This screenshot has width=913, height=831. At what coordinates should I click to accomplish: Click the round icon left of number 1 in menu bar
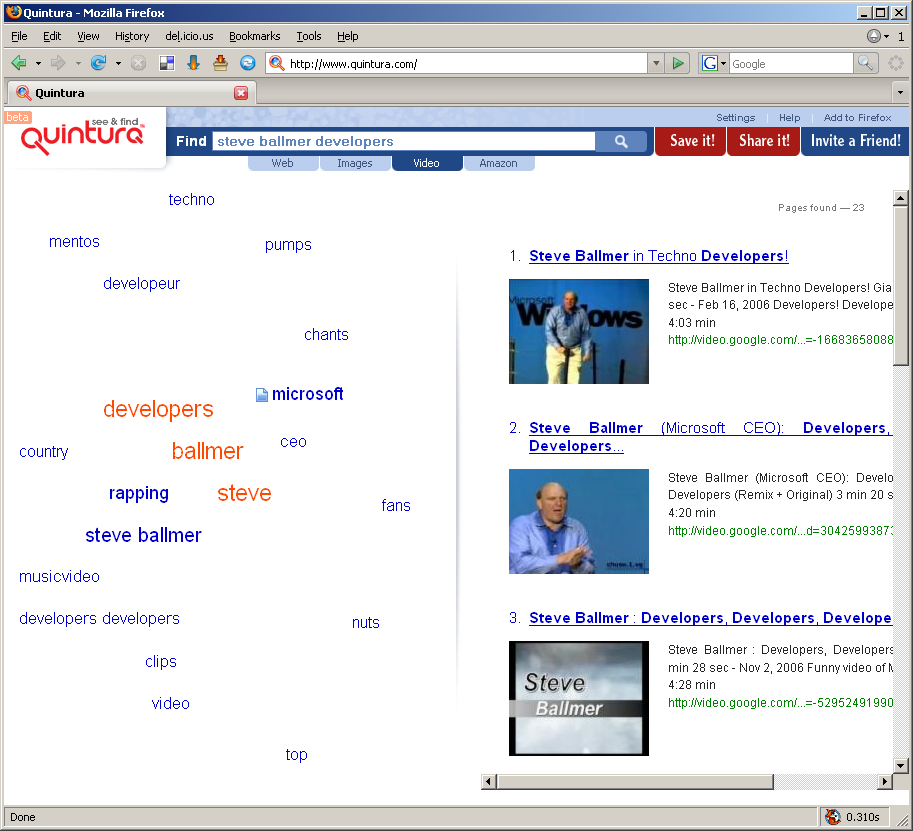(873, 36)
